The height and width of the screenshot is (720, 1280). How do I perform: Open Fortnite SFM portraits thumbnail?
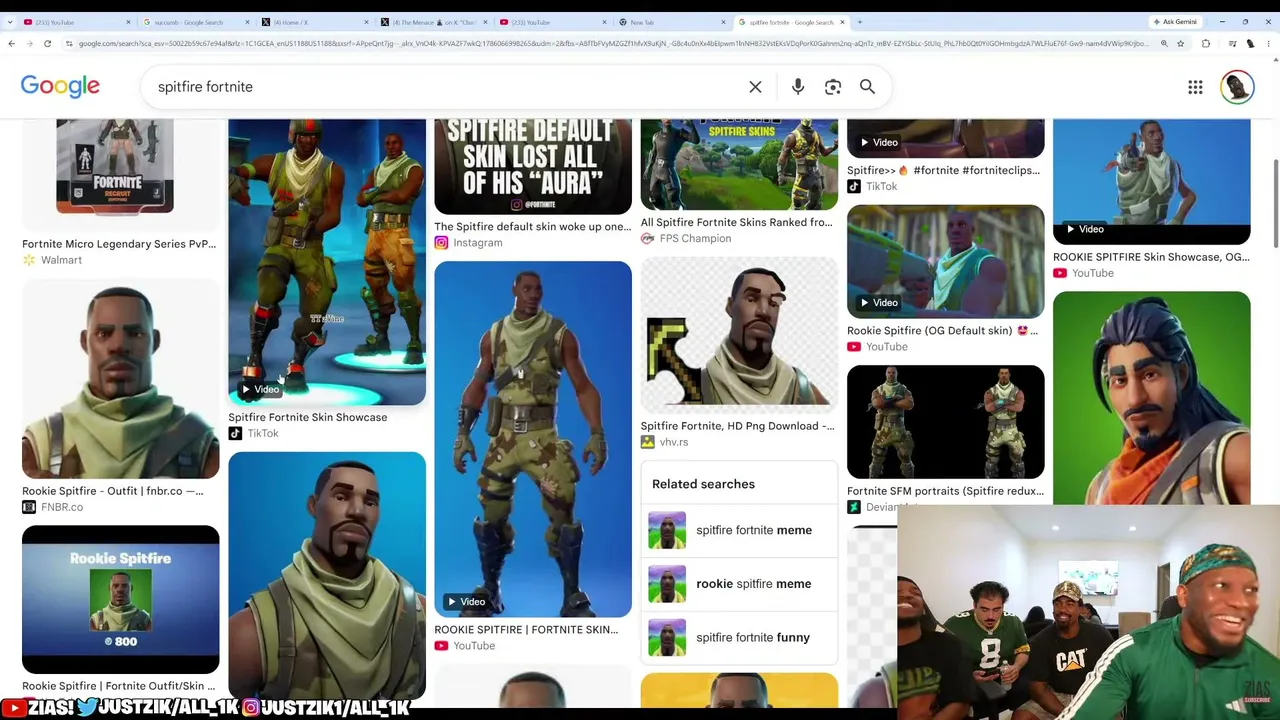pyautogui.click(x=945, y=422)
